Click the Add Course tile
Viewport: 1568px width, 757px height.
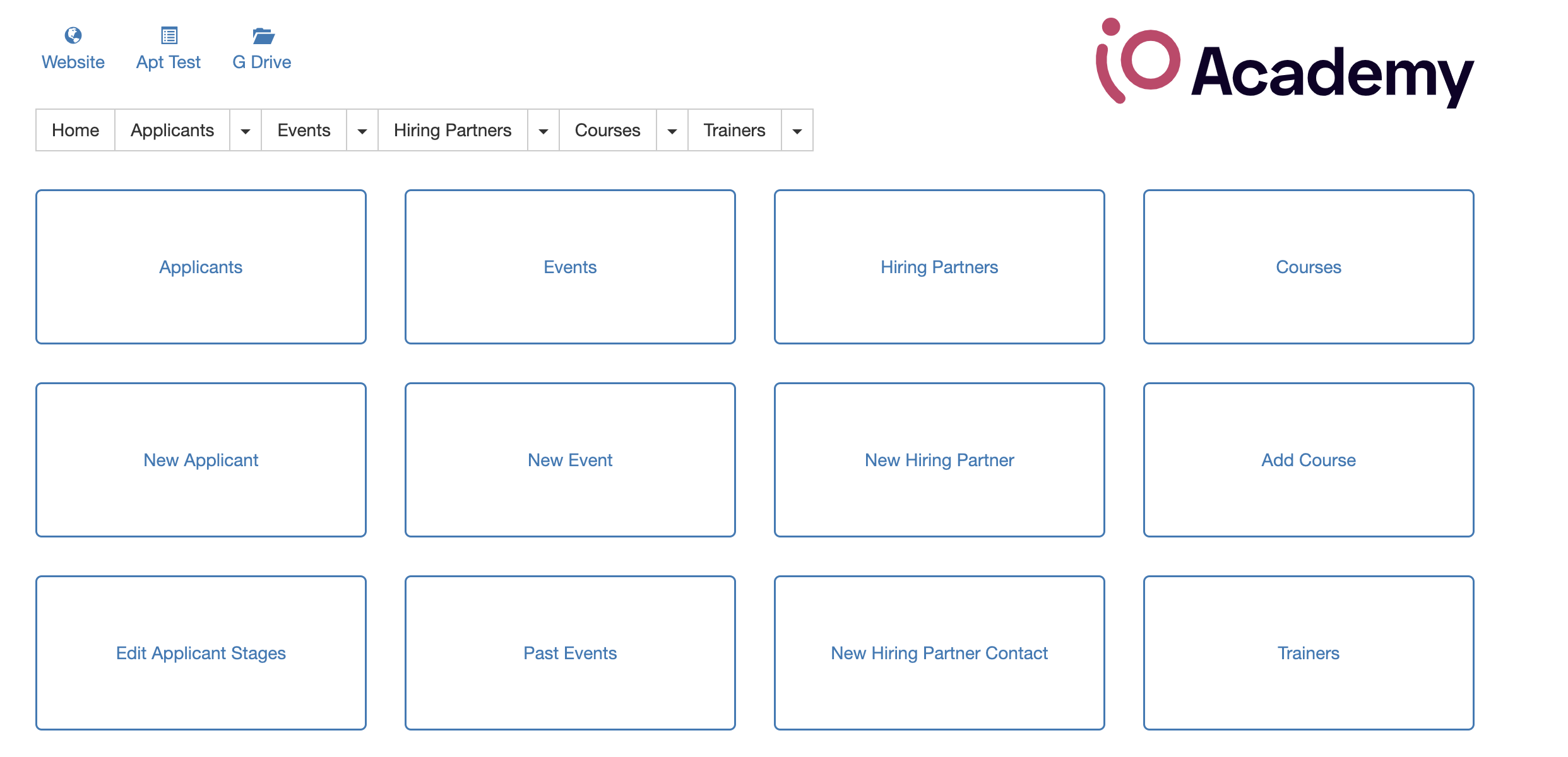tap(1309, 460)
